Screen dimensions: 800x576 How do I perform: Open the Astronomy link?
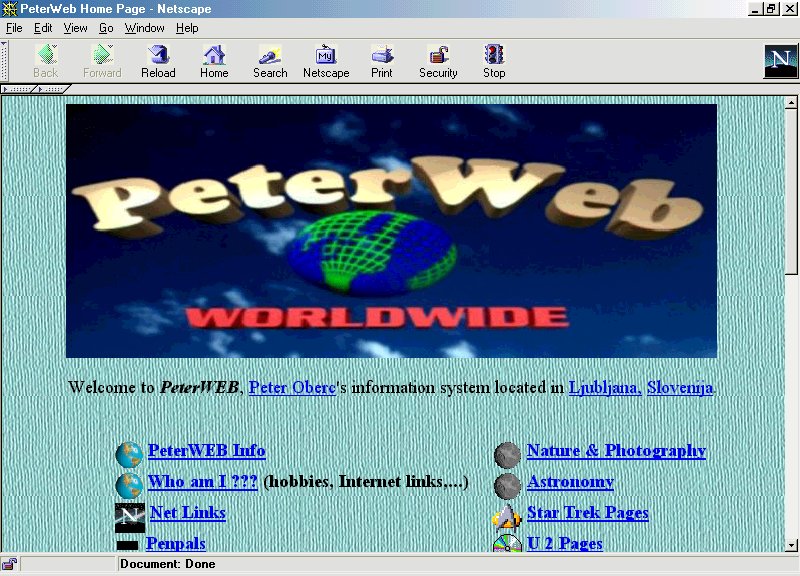[570, 482]
